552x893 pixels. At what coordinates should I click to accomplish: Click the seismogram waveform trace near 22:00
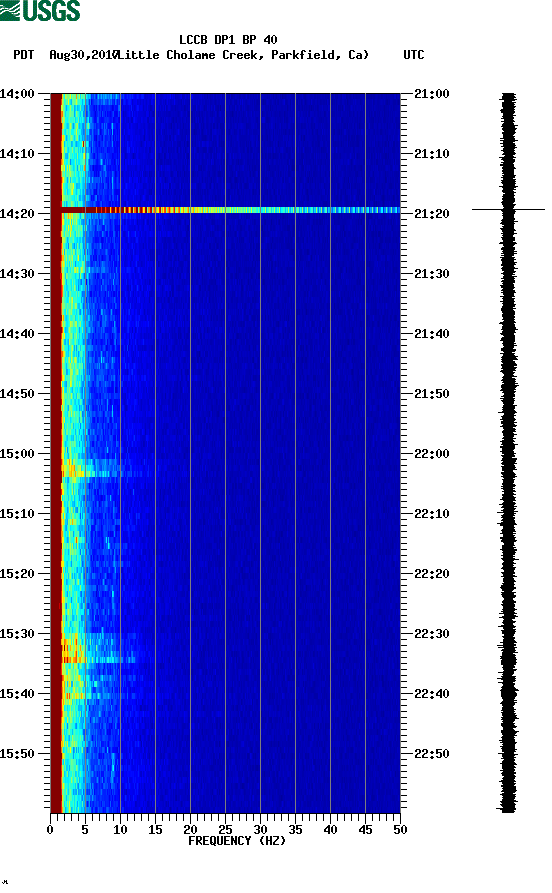point(508,454)
